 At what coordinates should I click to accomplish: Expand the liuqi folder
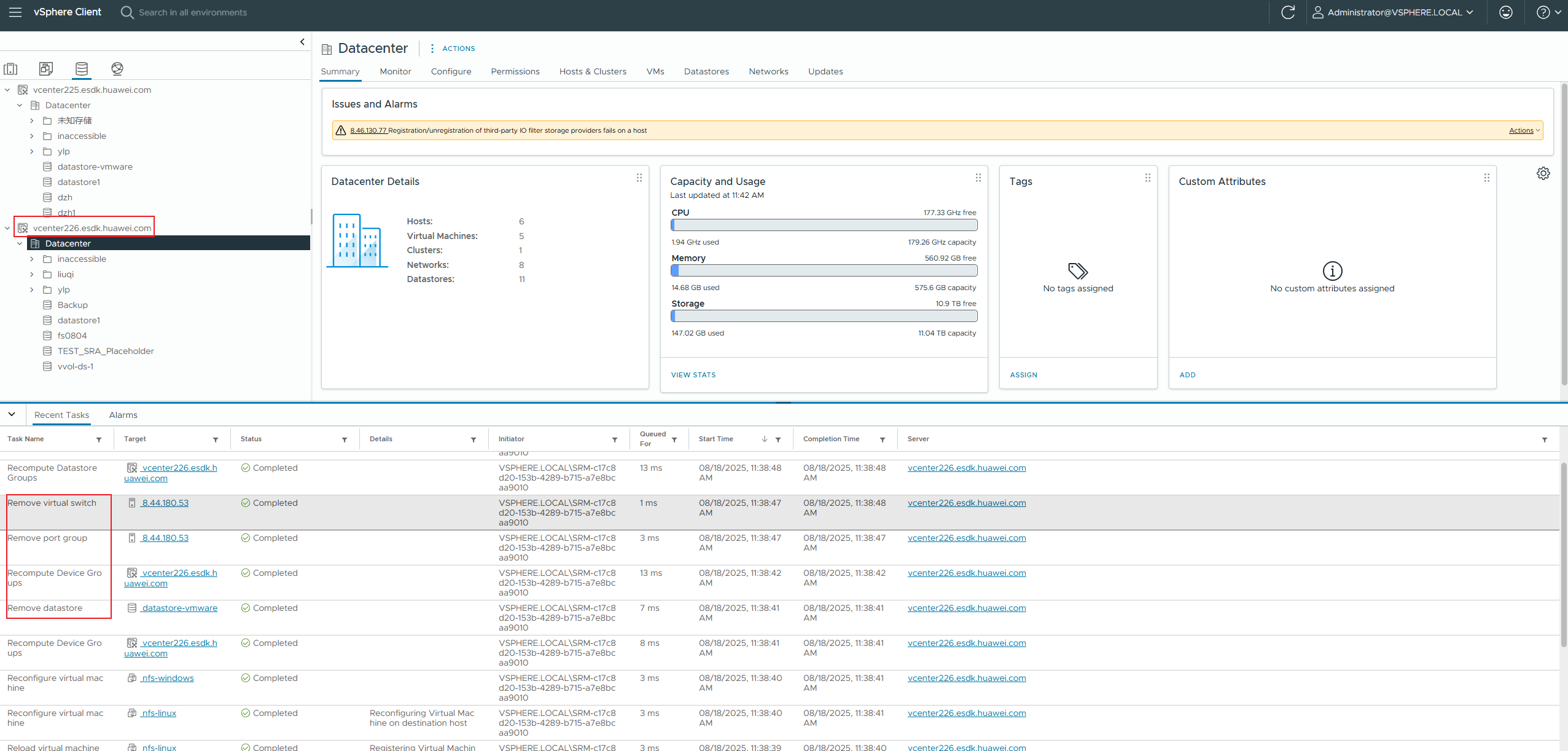coord(32,274)
